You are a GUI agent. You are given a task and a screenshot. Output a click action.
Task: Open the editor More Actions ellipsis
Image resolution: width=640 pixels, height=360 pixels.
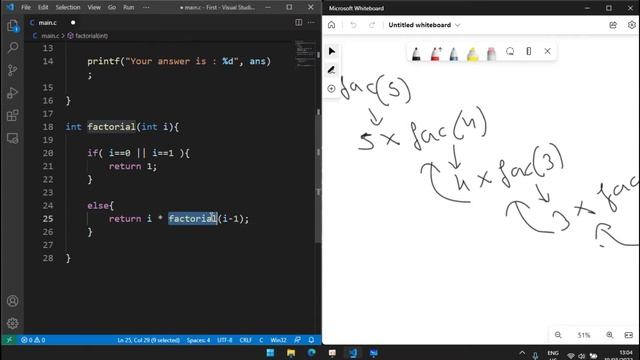(311, 22)
